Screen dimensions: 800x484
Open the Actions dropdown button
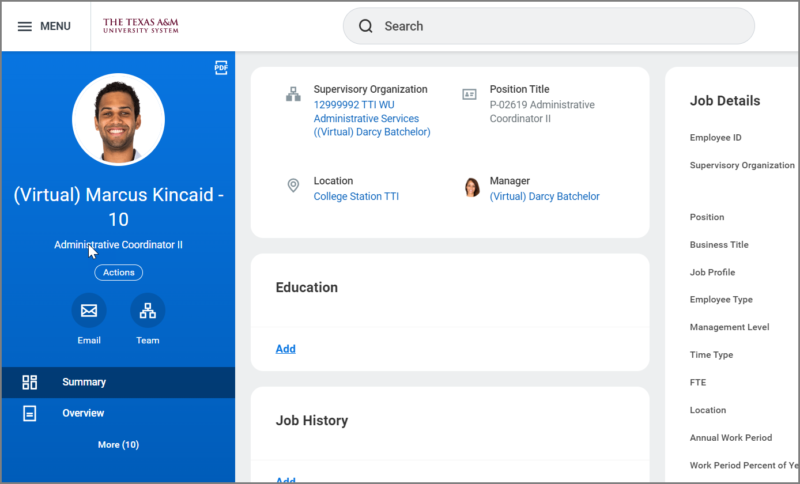tap(118, 272)
